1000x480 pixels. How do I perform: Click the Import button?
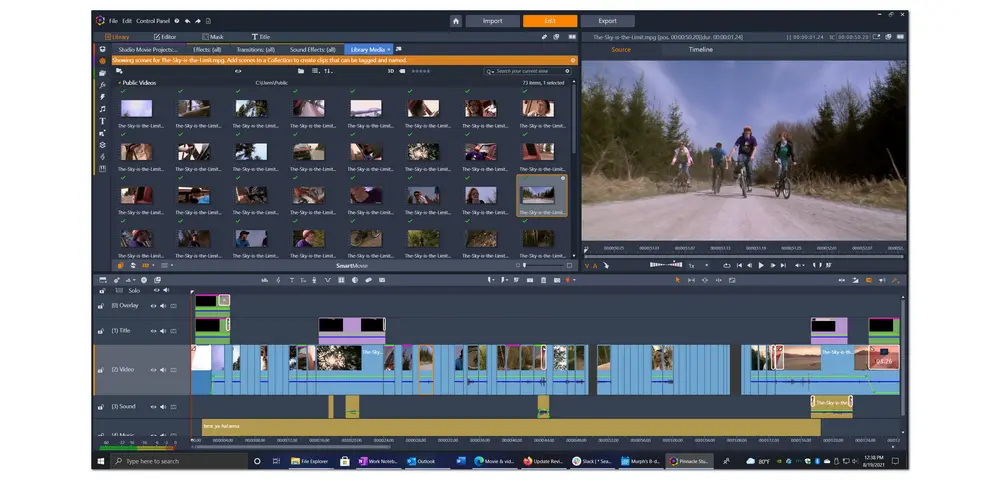(x=492, y=20)
